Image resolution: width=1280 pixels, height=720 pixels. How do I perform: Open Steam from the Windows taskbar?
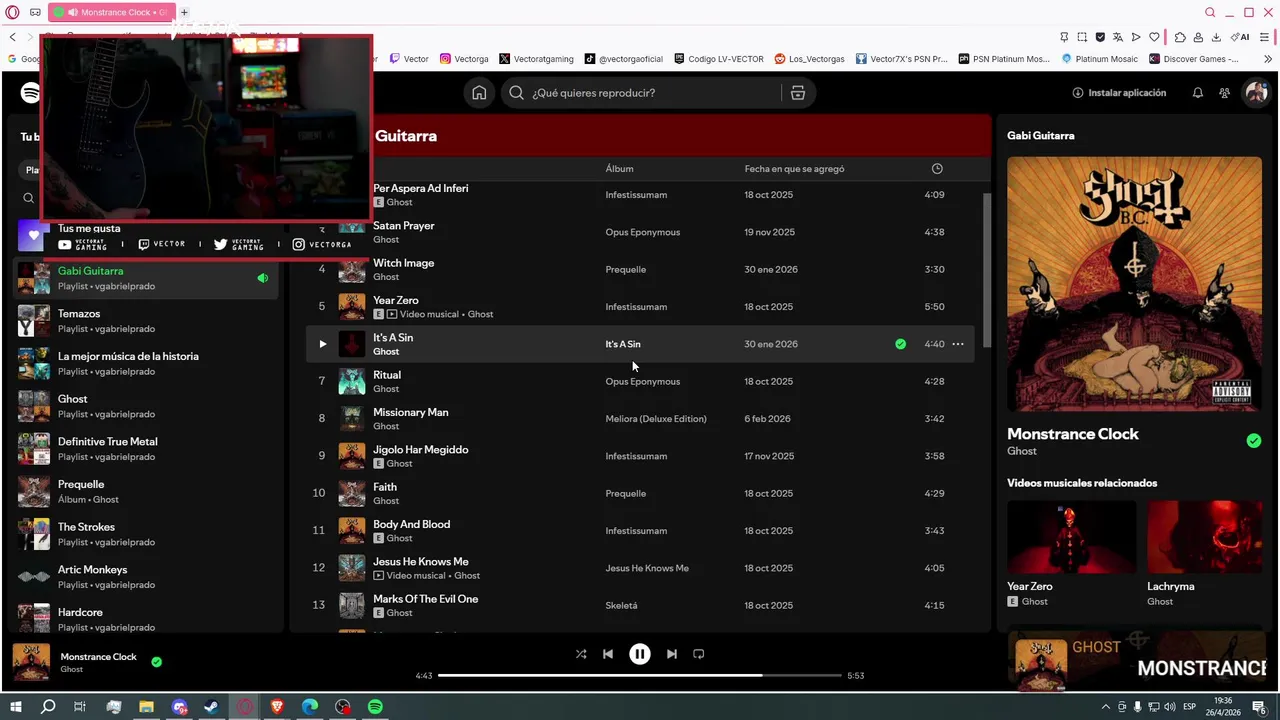pos(212,707)
